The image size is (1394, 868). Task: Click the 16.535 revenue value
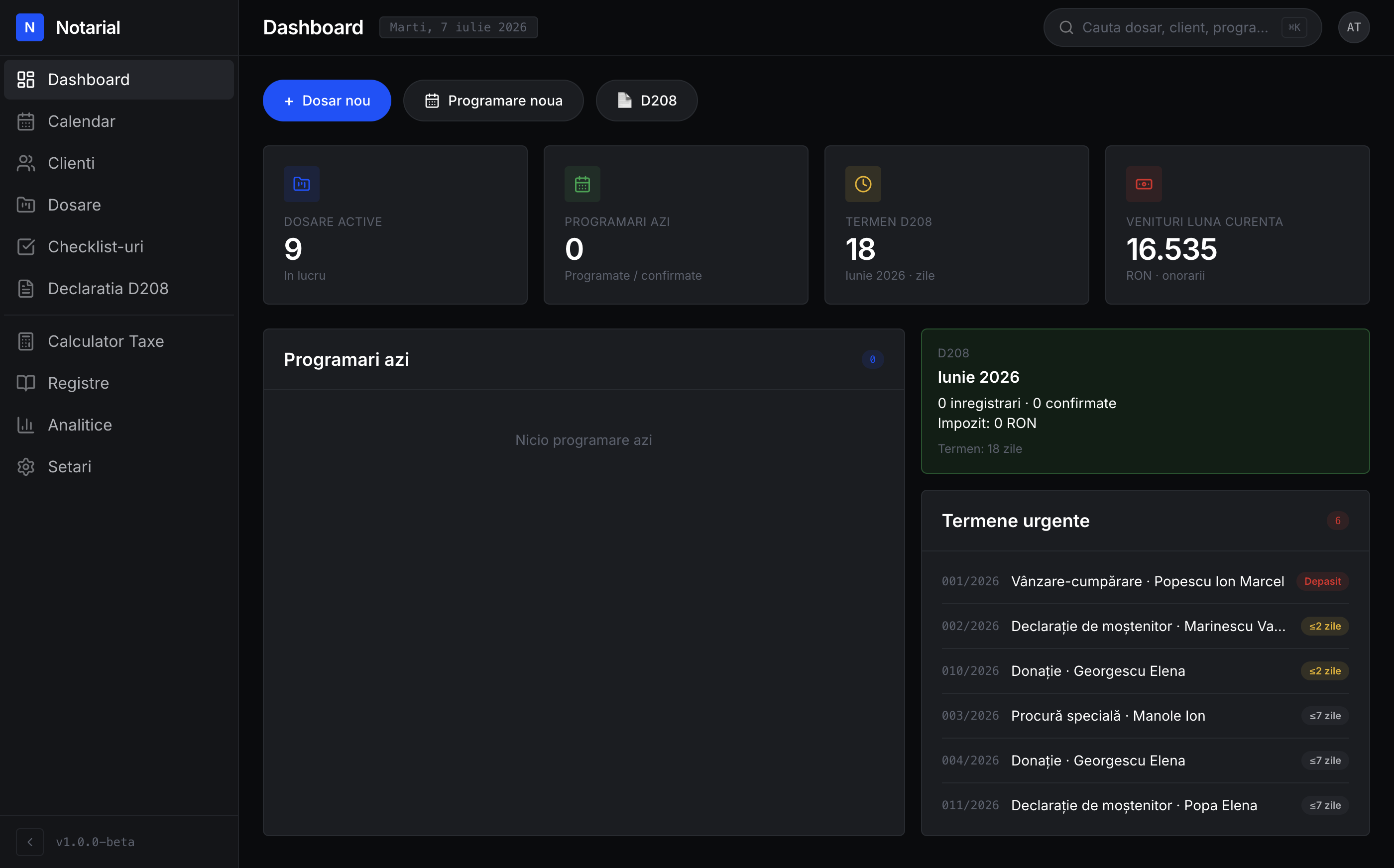(x=1171, y=249)
